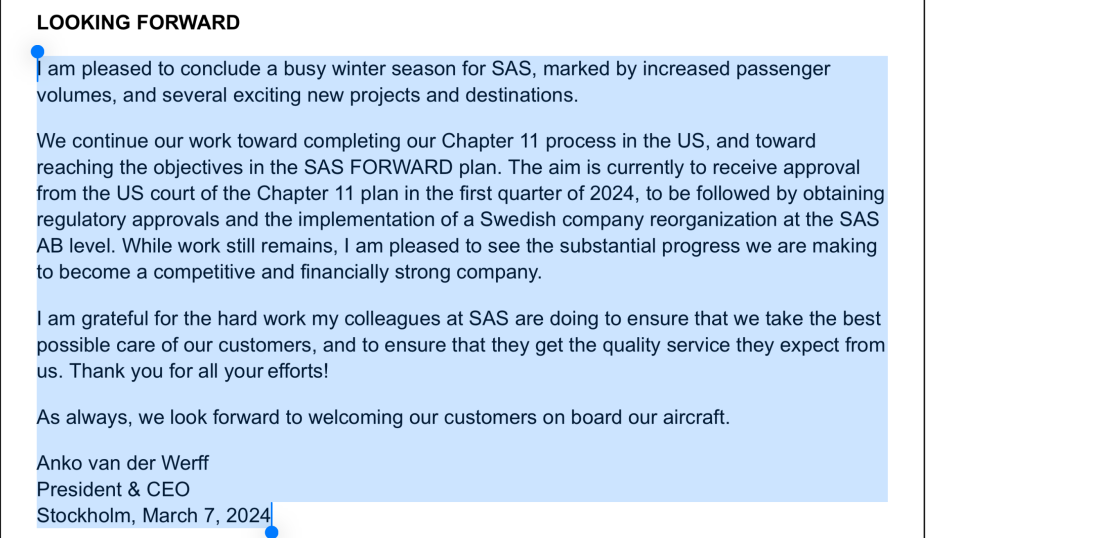
Task: Click the date Stockholm, March 7, 2024
Action: (154, 515)
